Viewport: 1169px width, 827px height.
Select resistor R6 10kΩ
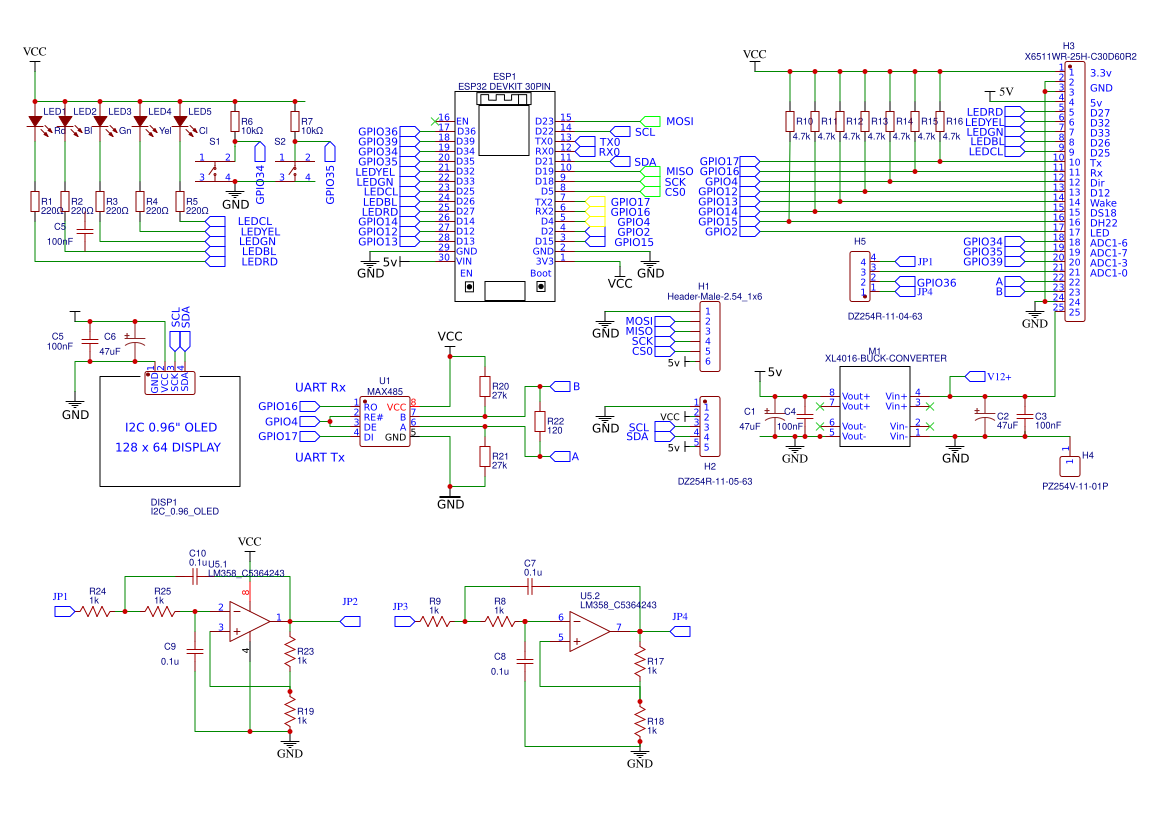click(235, 122)
